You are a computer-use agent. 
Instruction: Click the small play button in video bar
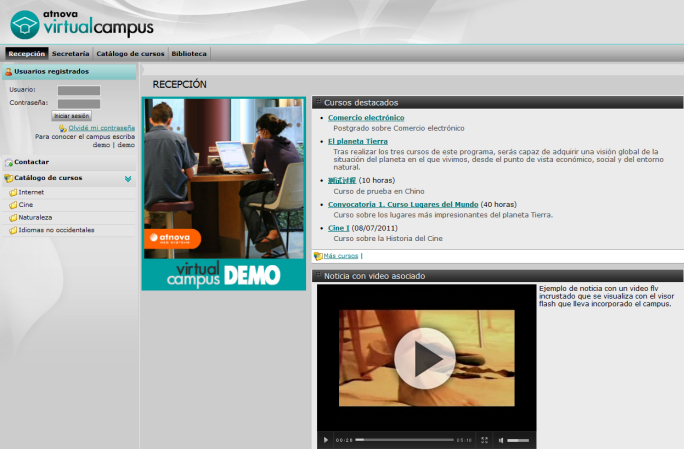(x=325, y=440)
